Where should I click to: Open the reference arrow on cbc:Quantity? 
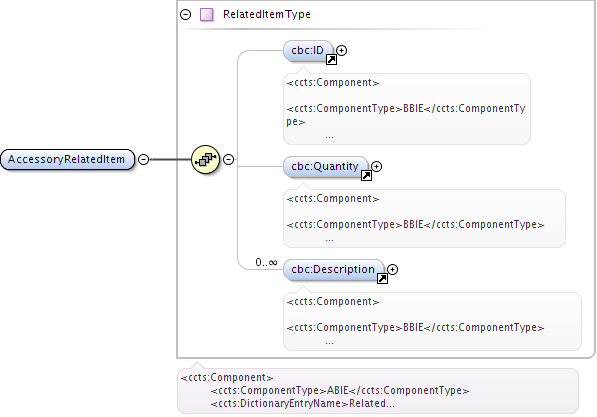366,176
